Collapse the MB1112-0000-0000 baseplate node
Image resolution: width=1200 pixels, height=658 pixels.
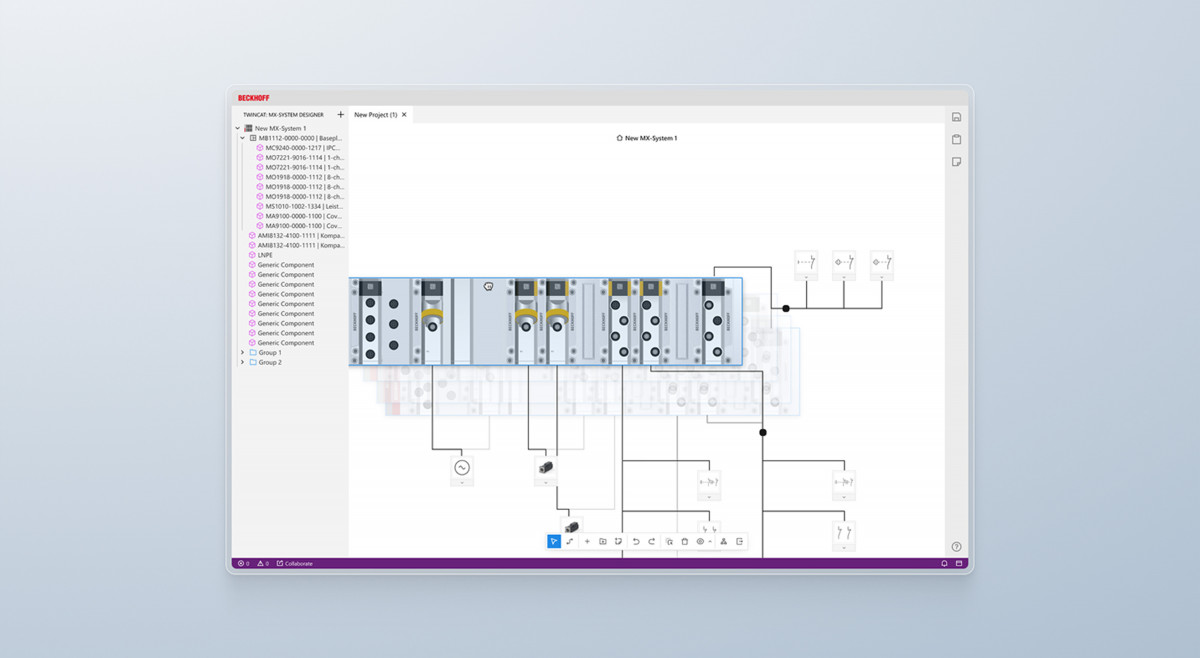click(242, 138)
